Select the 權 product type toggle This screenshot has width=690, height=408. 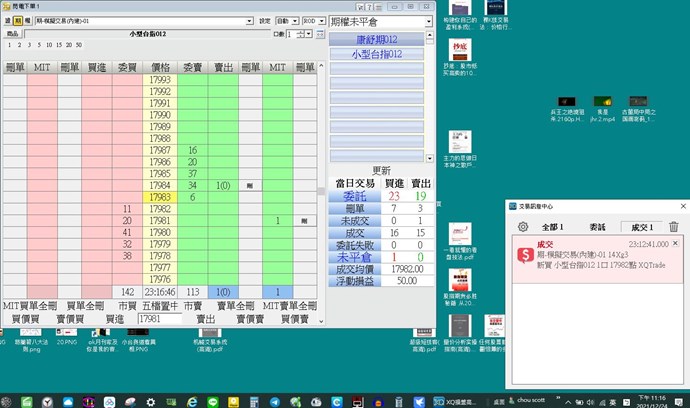point(28,20)
